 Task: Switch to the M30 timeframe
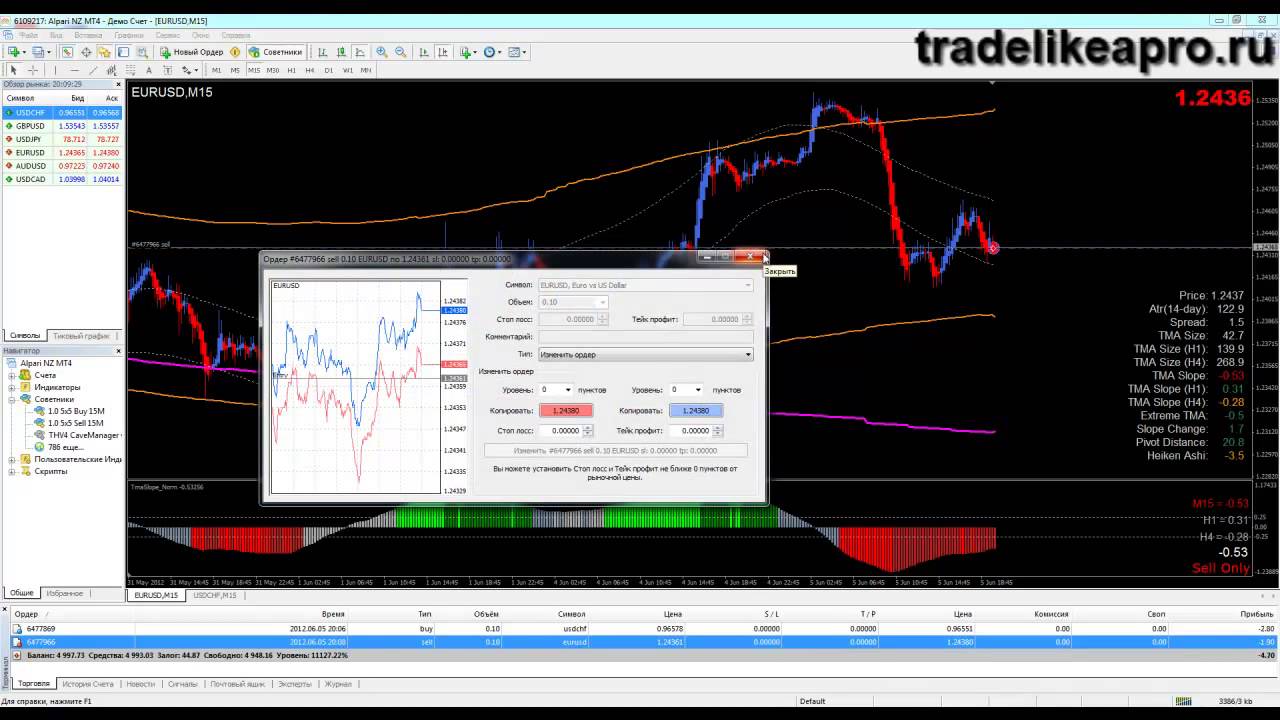click(x=273, y=70)
